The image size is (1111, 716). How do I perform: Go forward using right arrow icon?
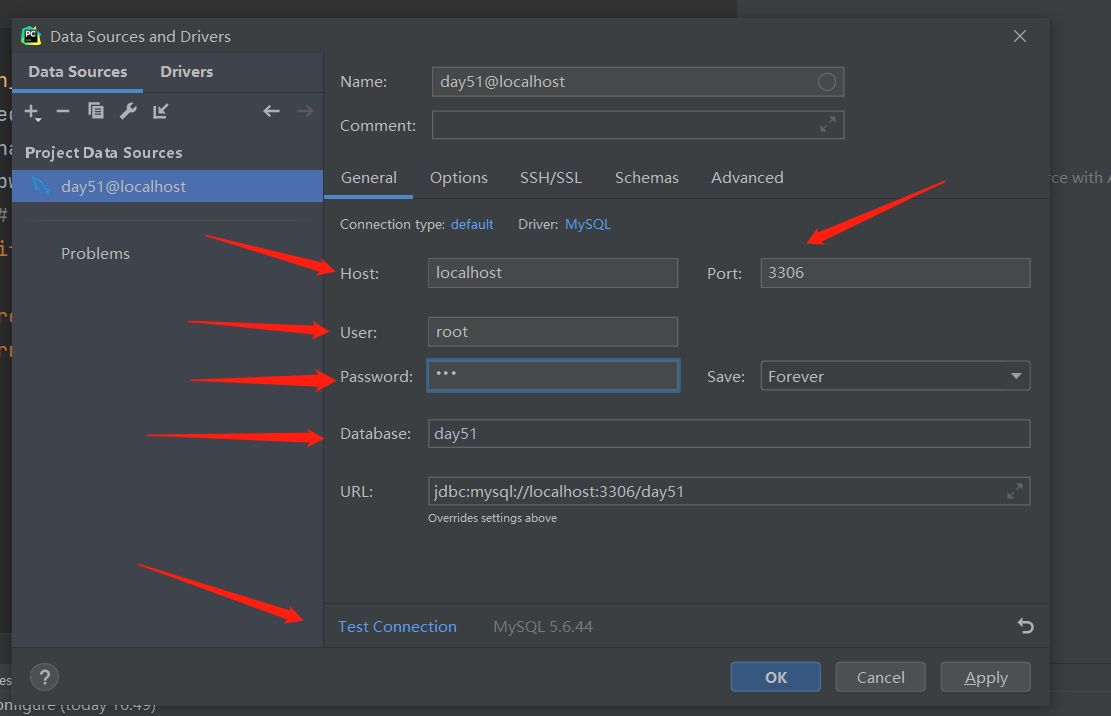tap(305, 111)
